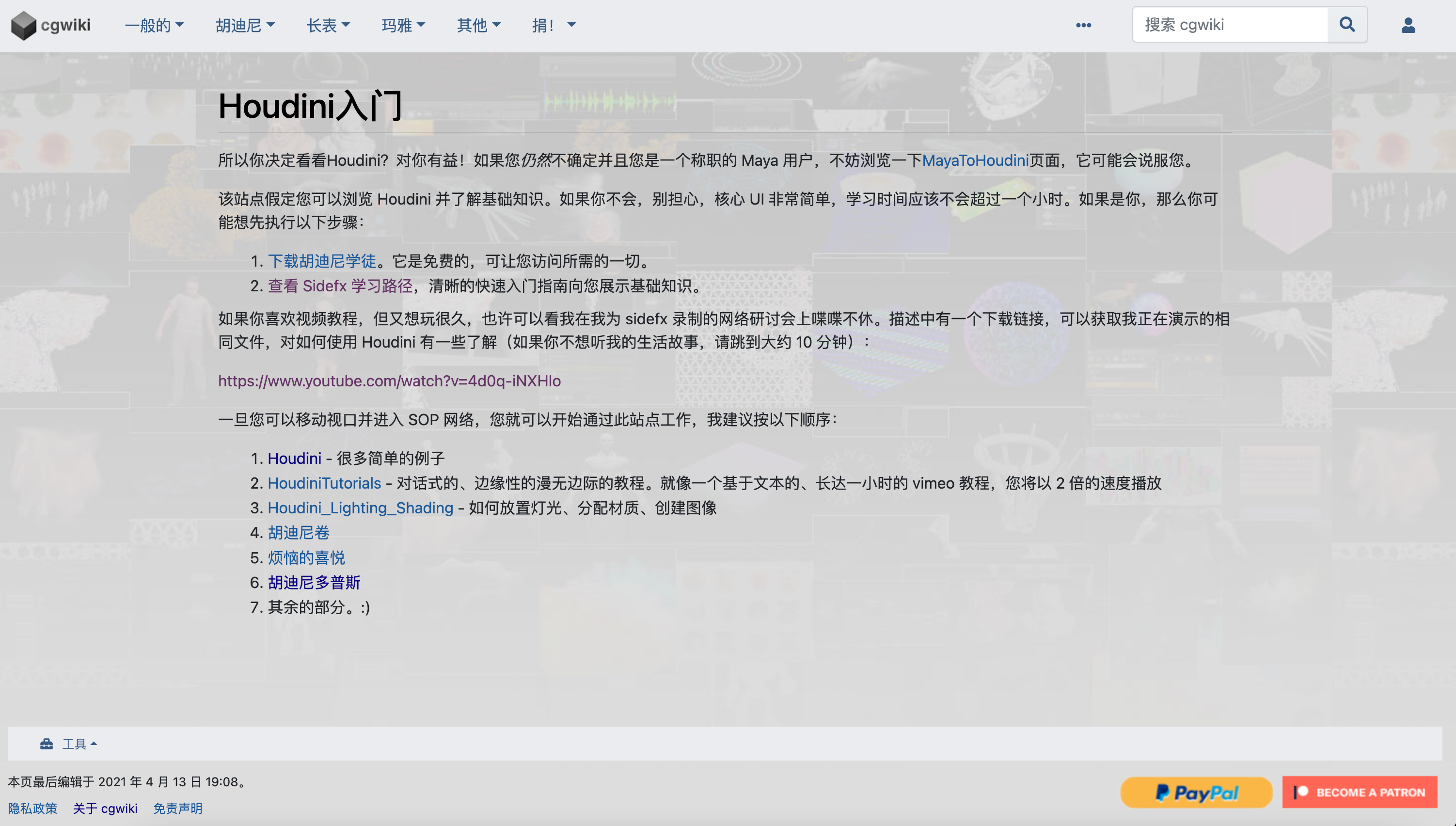1456x826 pixels.
Task: Click the toolbox icon in footer
Action: tap(47, 744)
